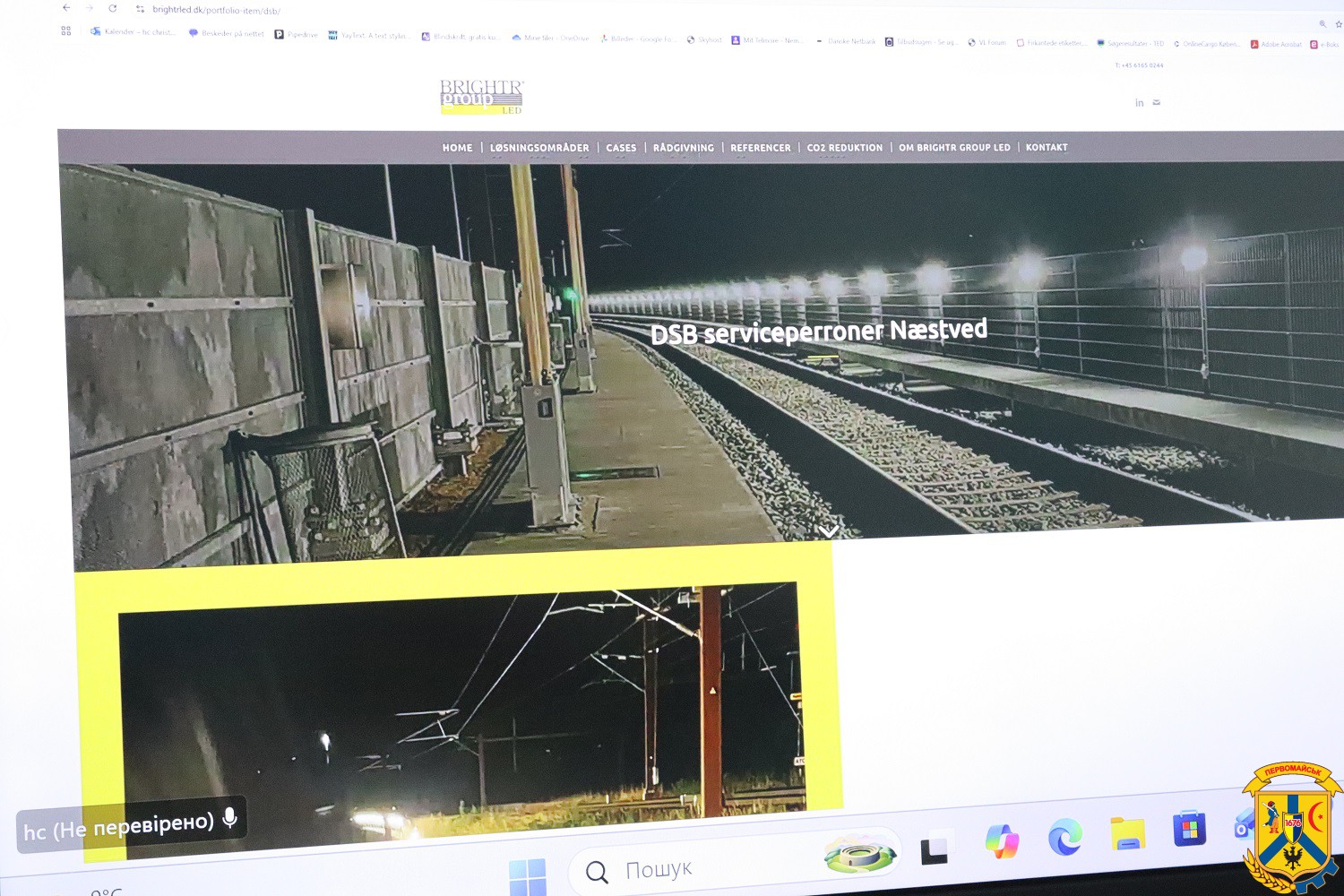Image resolution: width=1344 pixels, height=896 pixels.
Task: Open Microsoft Store from the taskbar
Action: click(x=1189, y=830)
